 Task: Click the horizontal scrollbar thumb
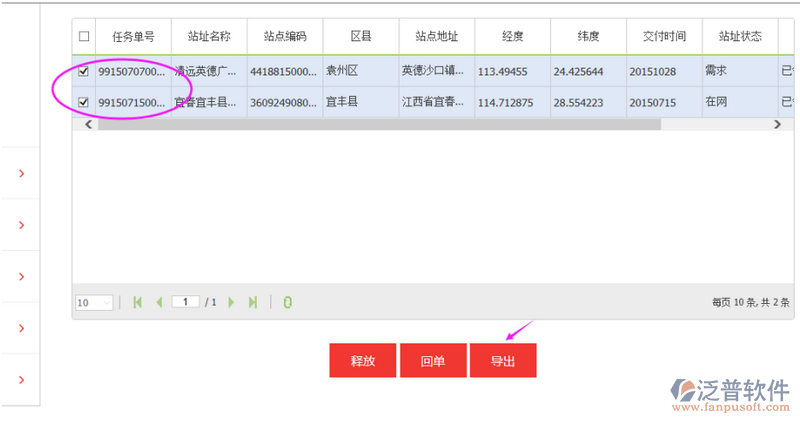(x=380, y=125)
